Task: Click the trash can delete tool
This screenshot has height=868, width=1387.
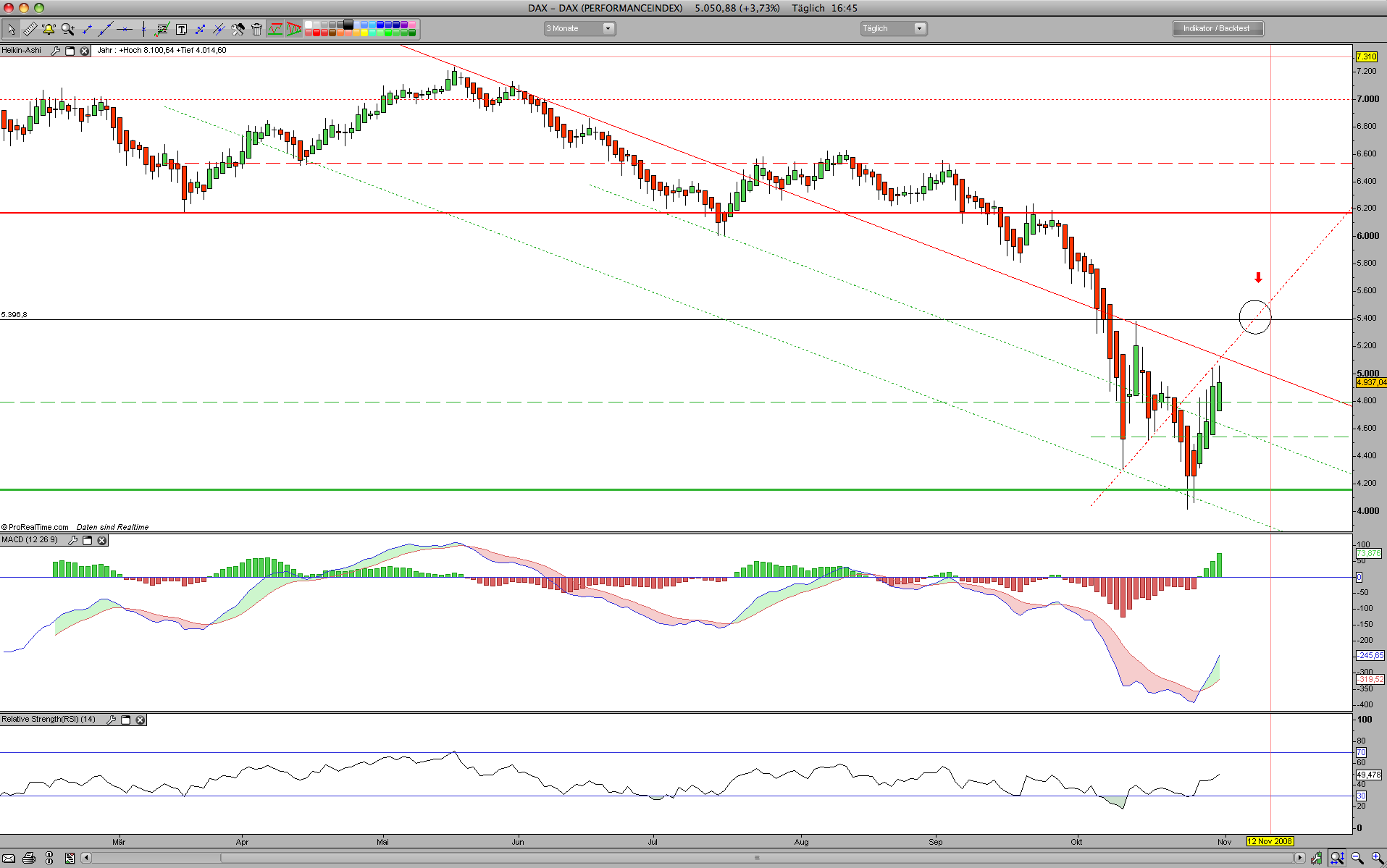Action: click(256, 29)
